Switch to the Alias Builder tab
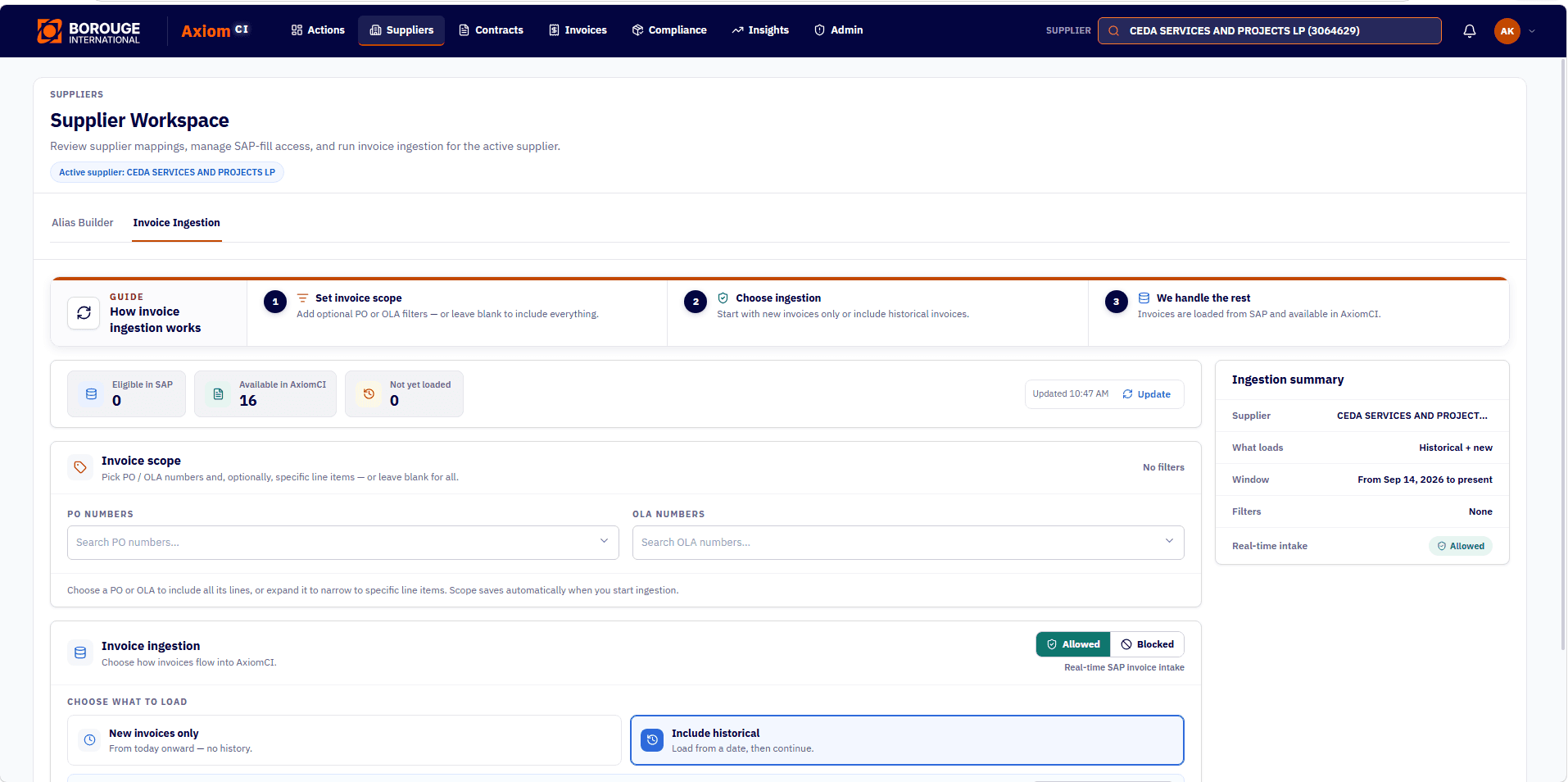The width and height of the screenshot is (1568, 782). click(x=83, y=223)
